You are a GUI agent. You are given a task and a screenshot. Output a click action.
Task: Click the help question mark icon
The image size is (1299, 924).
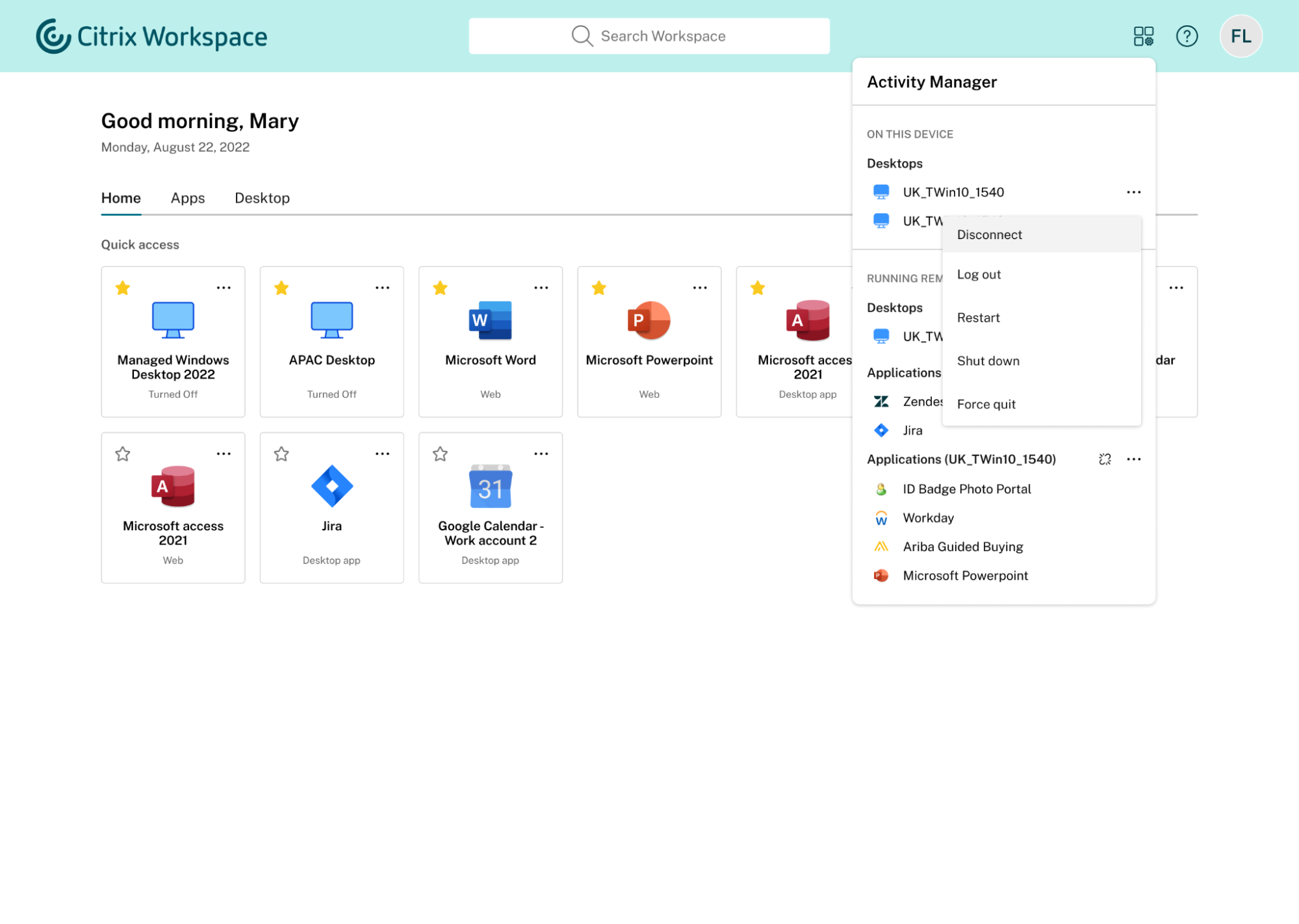(x=1187, y=36)
